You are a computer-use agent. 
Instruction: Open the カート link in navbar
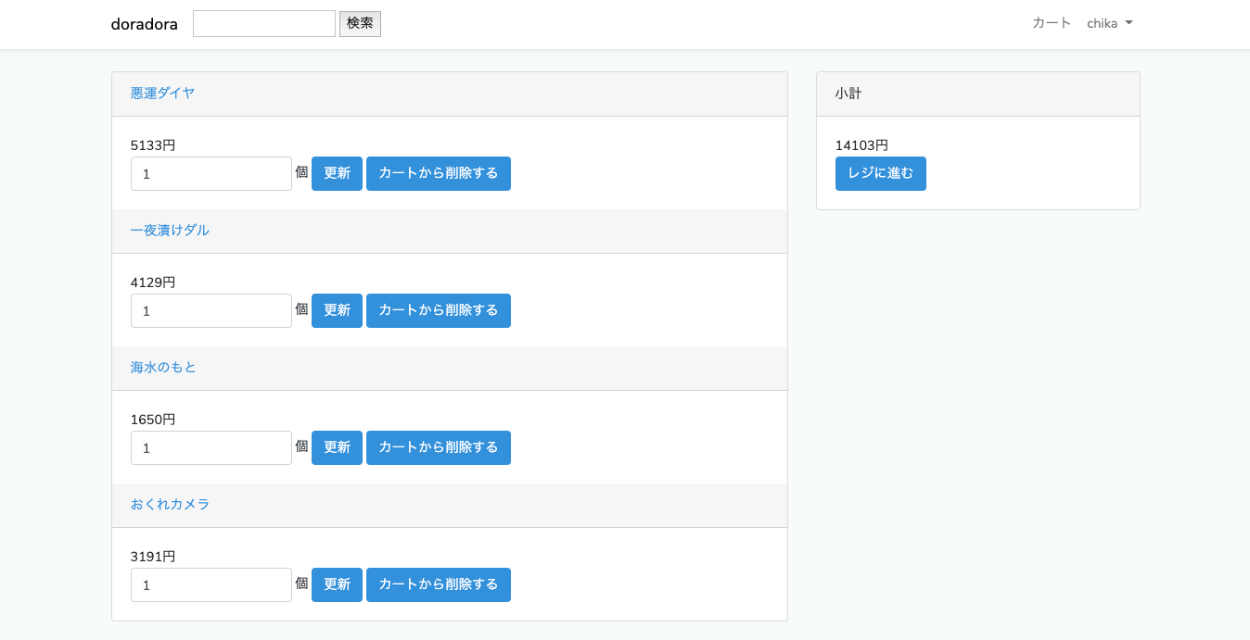(1051, 23)
